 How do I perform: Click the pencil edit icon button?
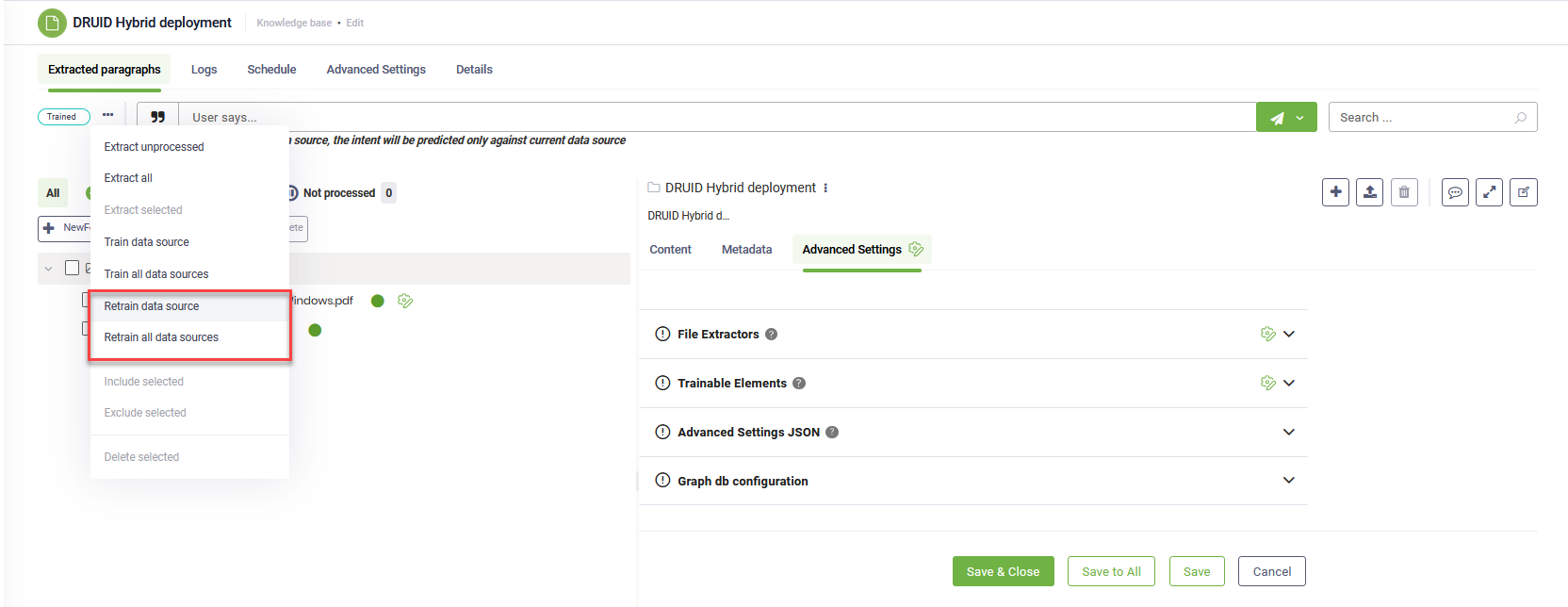click(x=1523, y=192)
